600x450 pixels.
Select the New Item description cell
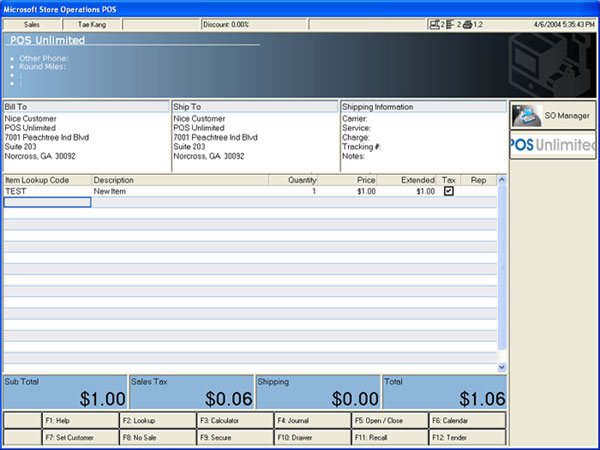click(180, 191)
